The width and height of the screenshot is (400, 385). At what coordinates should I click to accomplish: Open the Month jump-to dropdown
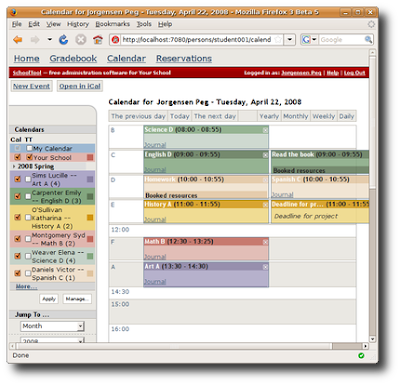pos(53,326)
